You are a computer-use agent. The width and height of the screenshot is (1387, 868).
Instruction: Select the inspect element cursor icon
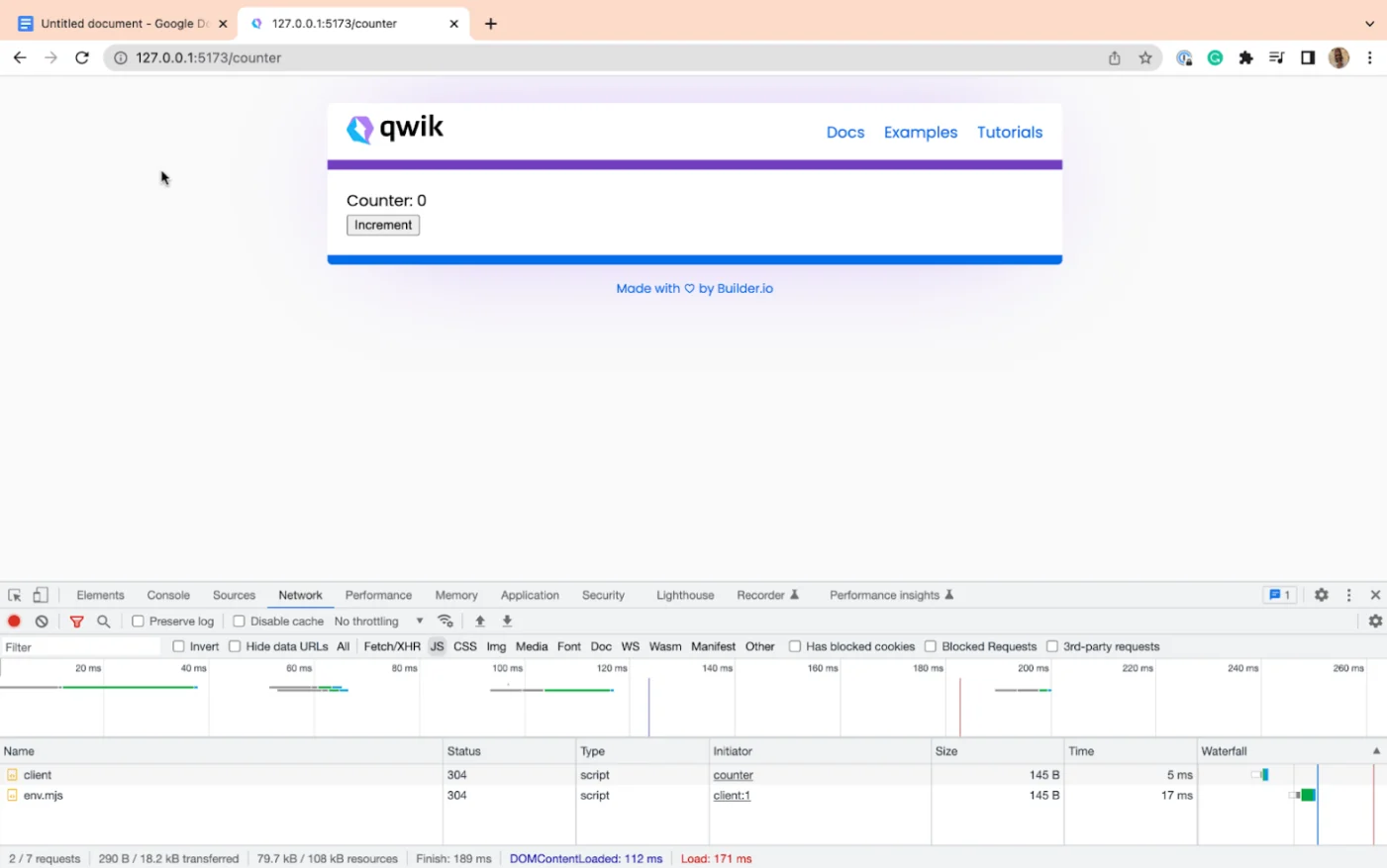click(x=14, y=593)
